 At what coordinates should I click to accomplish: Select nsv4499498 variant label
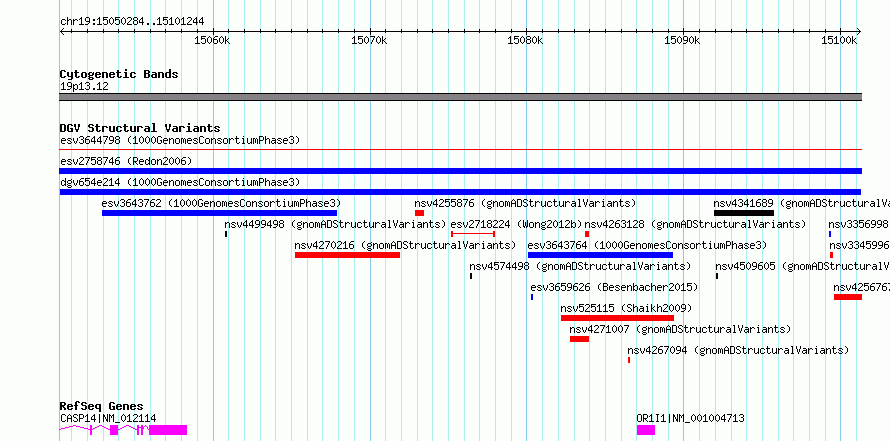[x=335, y=224]
